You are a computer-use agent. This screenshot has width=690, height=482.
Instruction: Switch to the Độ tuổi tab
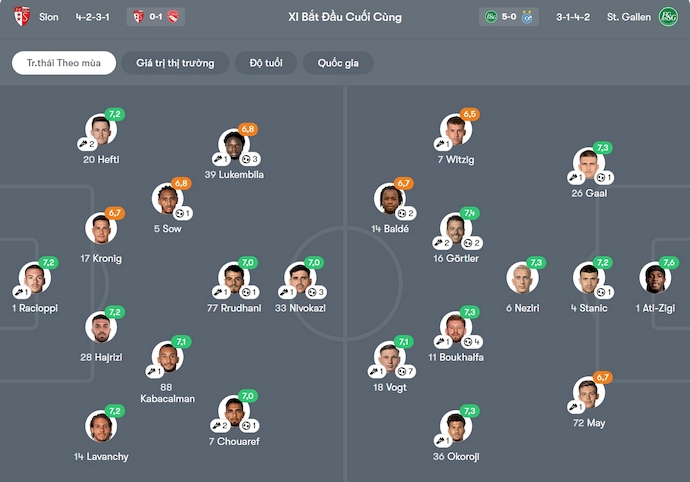point(266,63)
